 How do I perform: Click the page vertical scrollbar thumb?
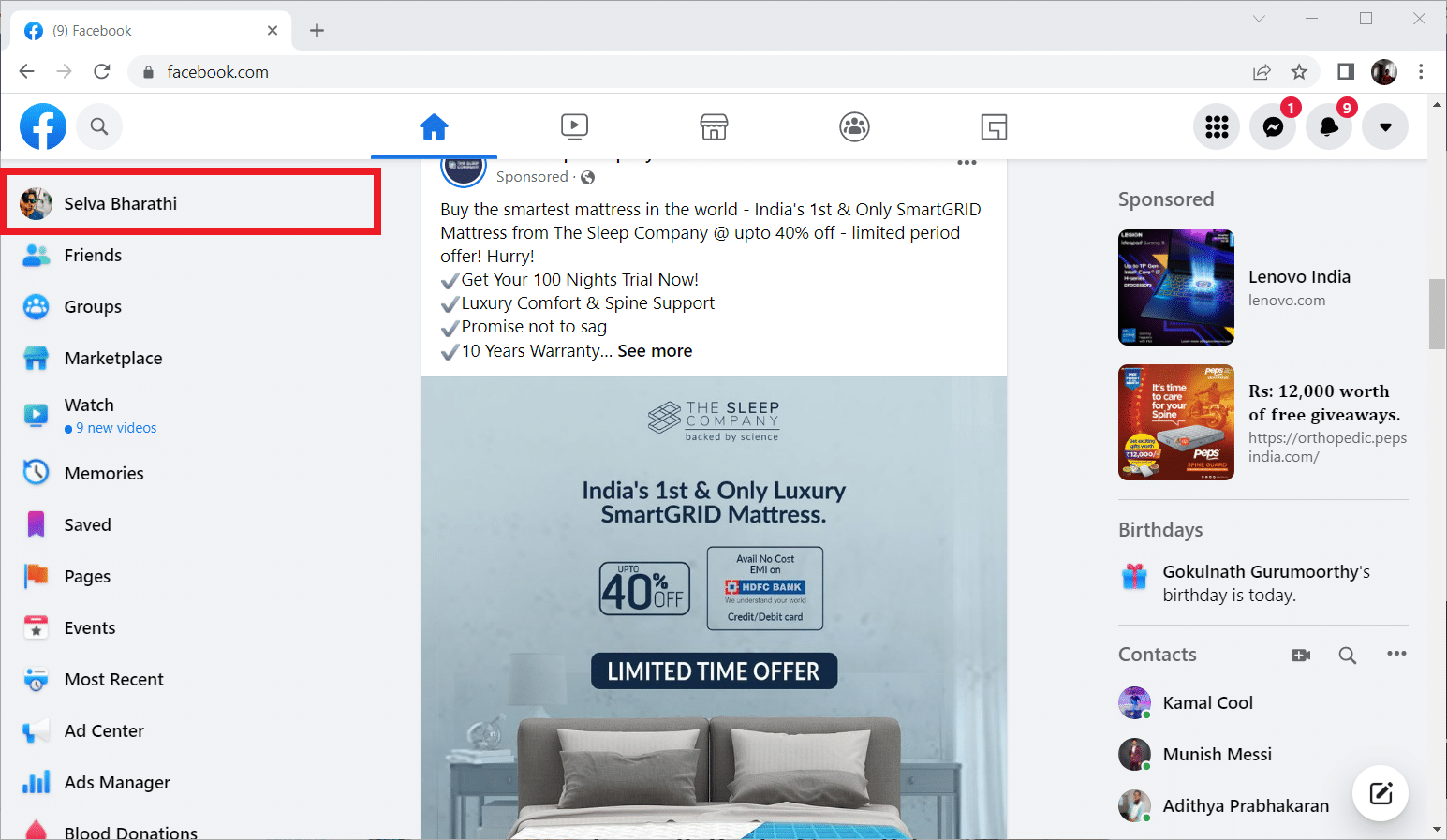1438,314
